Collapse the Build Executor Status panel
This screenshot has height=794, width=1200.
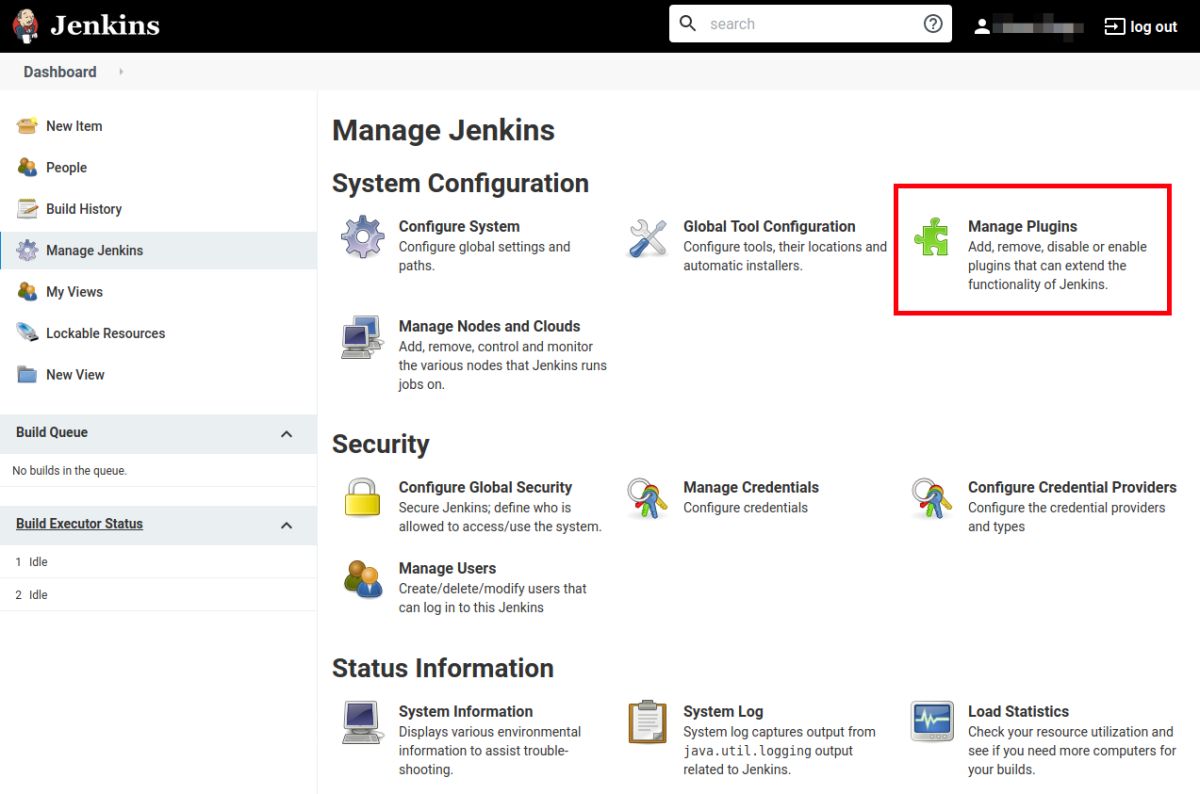pos(286,525)
